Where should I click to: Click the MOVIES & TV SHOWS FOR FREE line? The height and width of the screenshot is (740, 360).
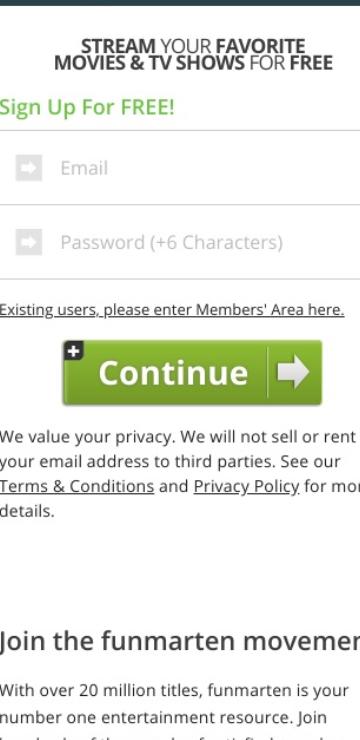tap(193, 63)
